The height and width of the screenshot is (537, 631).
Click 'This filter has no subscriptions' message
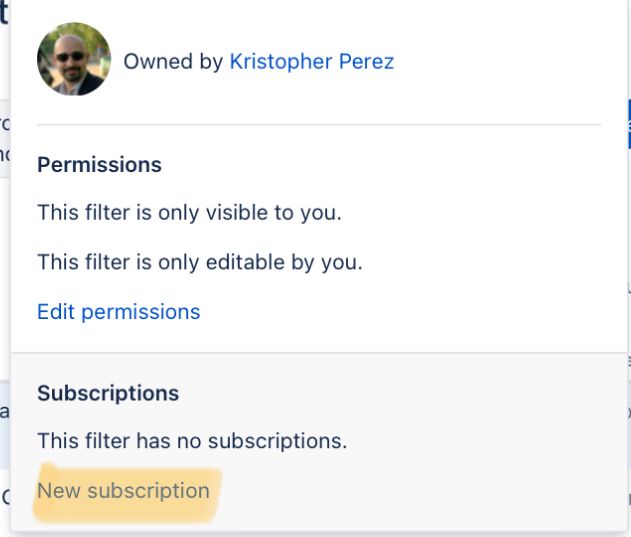(x=192, y=441)
